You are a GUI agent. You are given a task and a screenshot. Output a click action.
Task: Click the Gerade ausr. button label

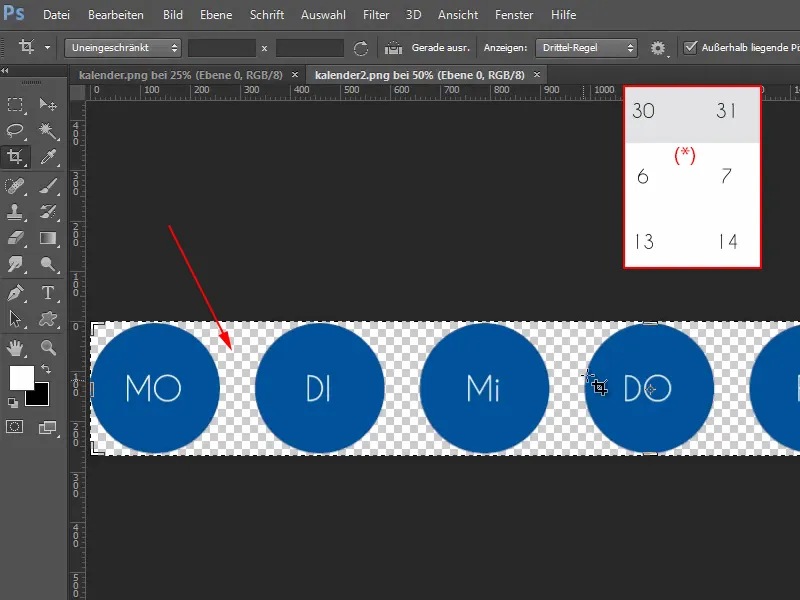coord(440,48)
